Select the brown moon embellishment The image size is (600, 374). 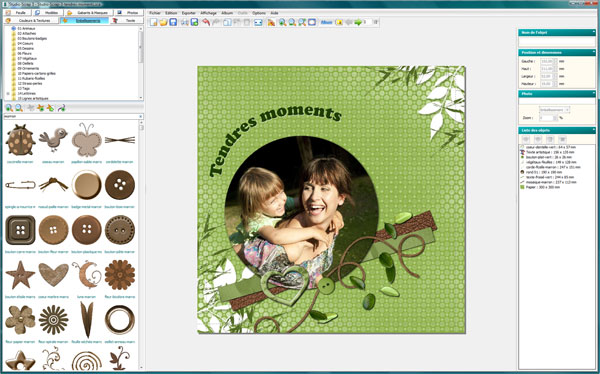tap(86, 274)
